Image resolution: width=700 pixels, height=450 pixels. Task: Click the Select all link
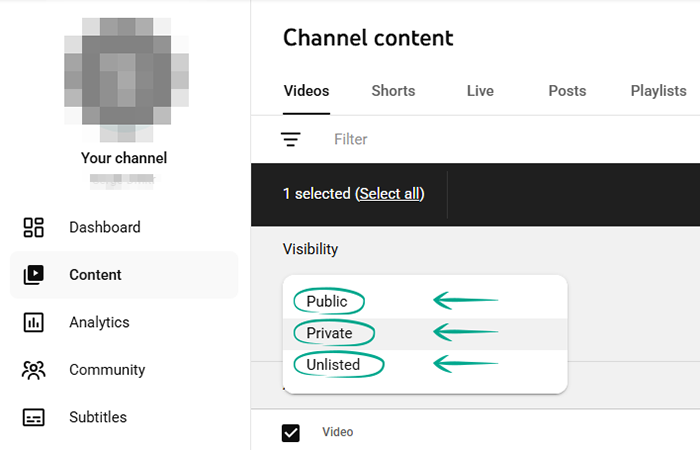tap(390, 194)
